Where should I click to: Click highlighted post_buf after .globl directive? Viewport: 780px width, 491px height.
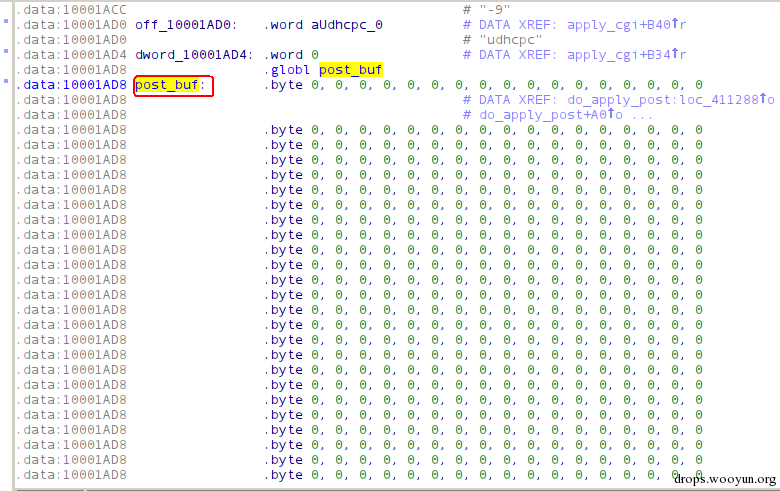(351, 70)
